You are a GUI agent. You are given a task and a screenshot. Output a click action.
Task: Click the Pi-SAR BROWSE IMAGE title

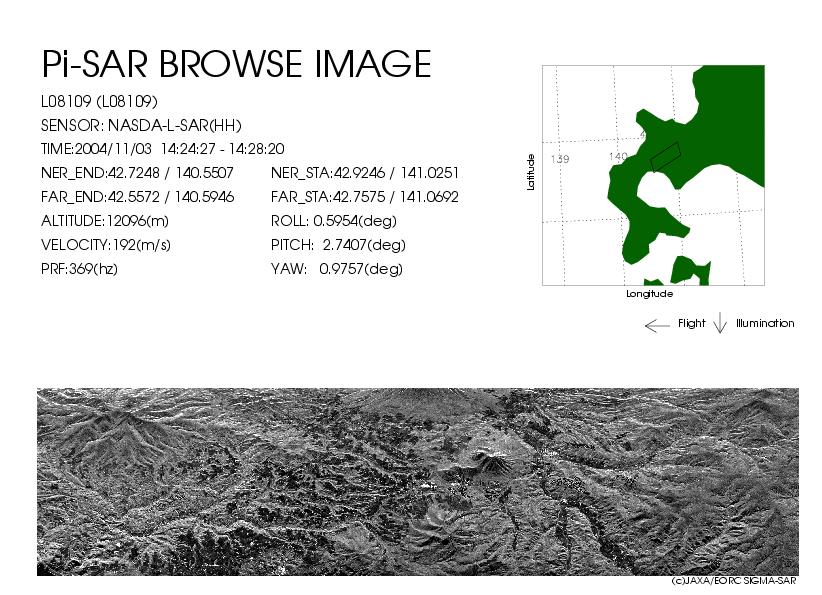(236, 64)
